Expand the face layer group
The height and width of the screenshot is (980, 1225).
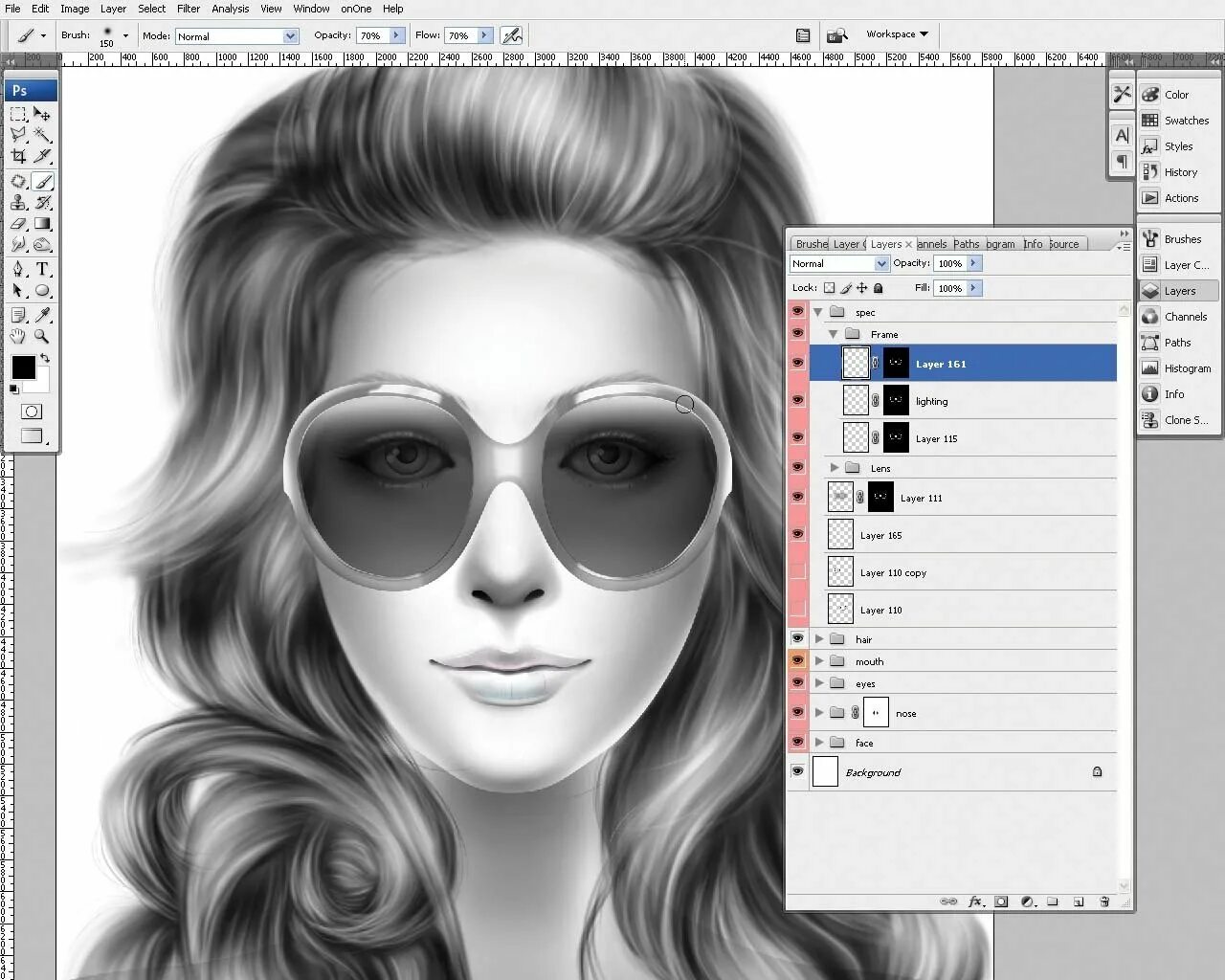[x=819, y=743]
